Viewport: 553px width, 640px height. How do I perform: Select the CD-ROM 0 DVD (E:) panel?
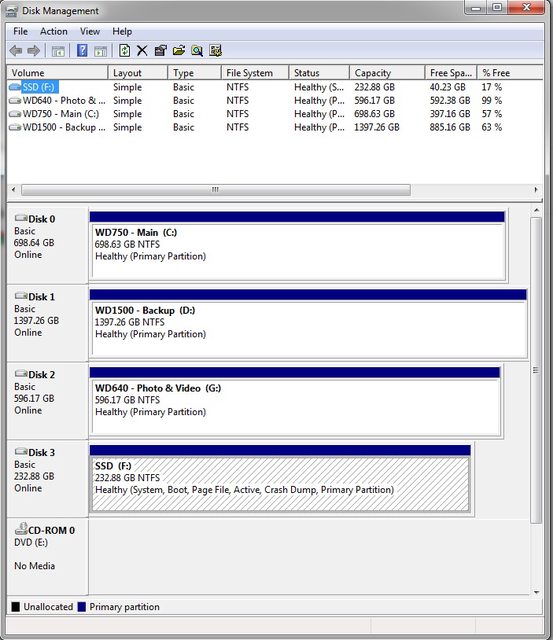[x=47, y=557]
